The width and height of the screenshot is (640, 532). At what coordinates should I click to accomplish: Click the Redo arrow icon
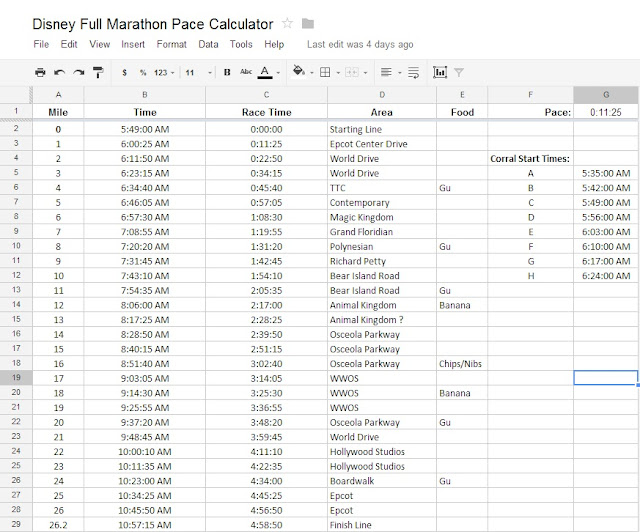[x=78, y=72]
